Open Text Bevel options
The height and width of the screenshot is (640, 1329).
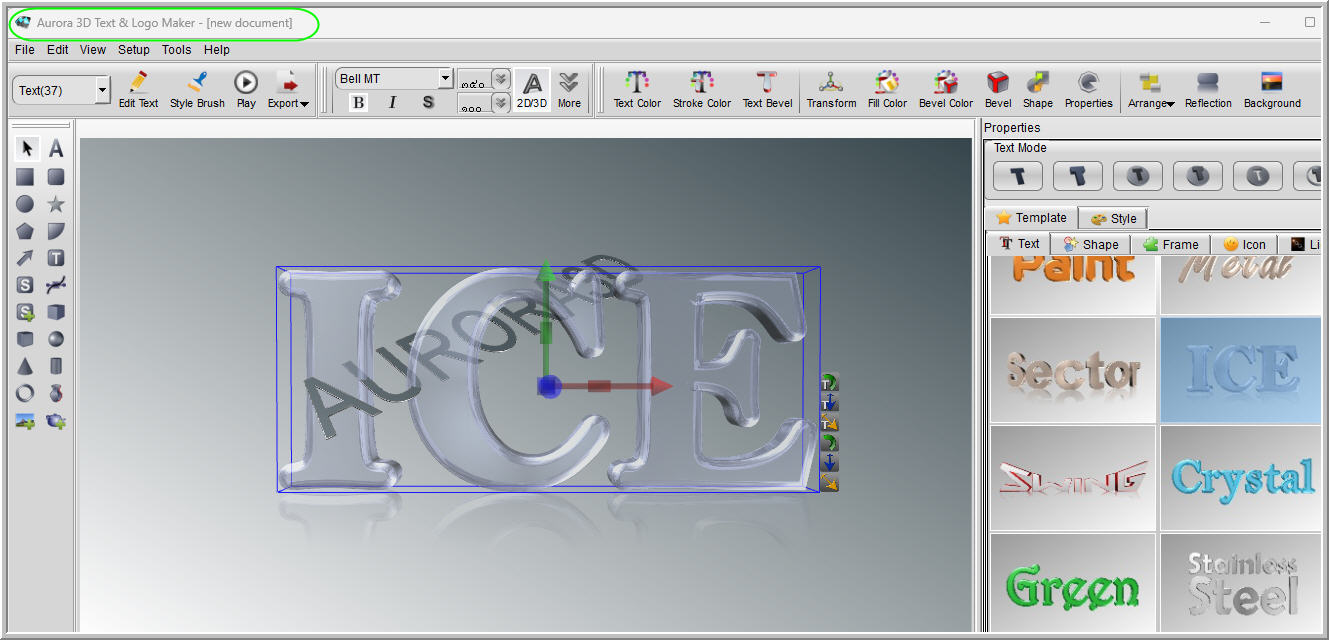[767, 89]
